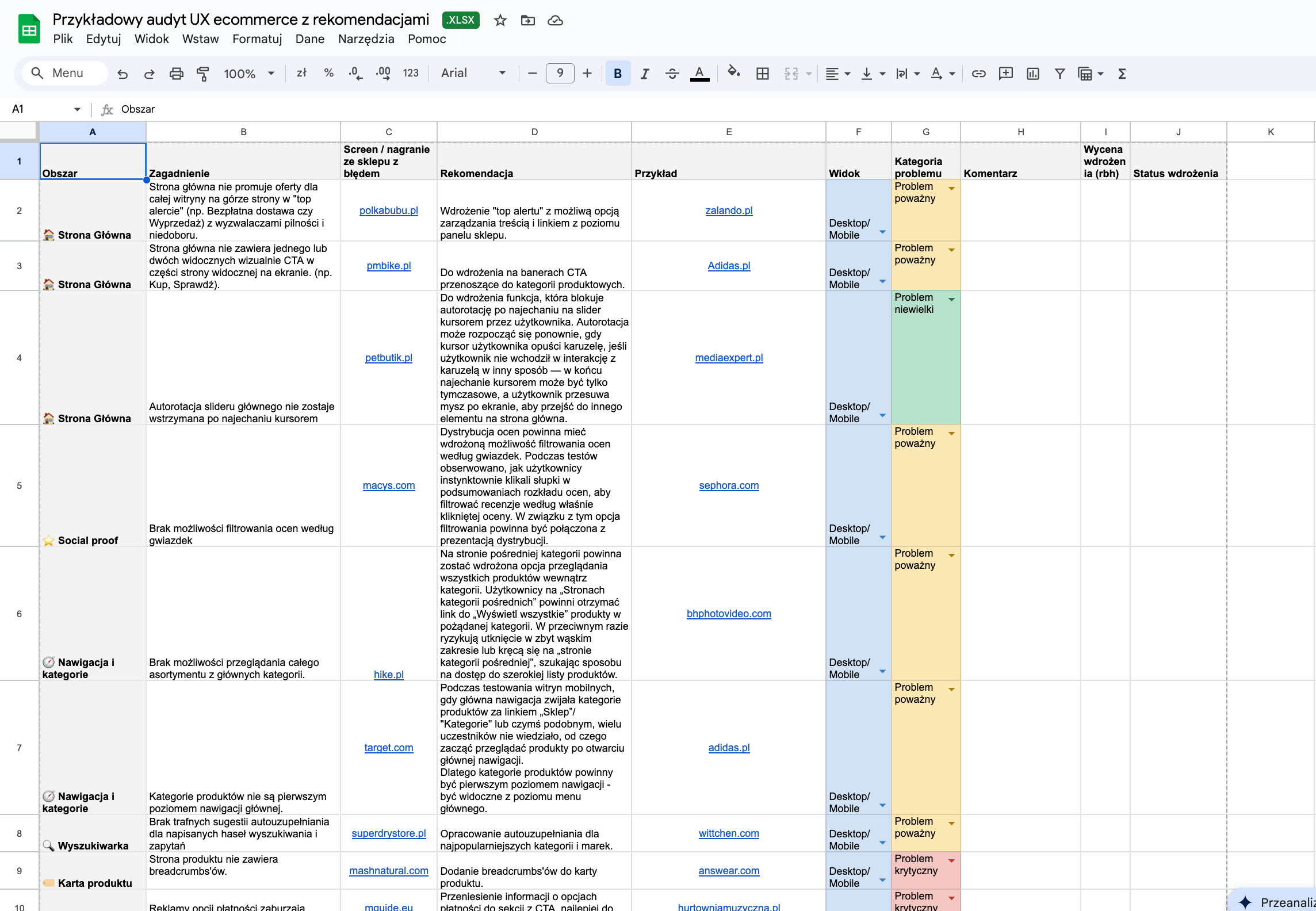Select the Social proof cell
1316x911 pixels.
pos(93,485)
